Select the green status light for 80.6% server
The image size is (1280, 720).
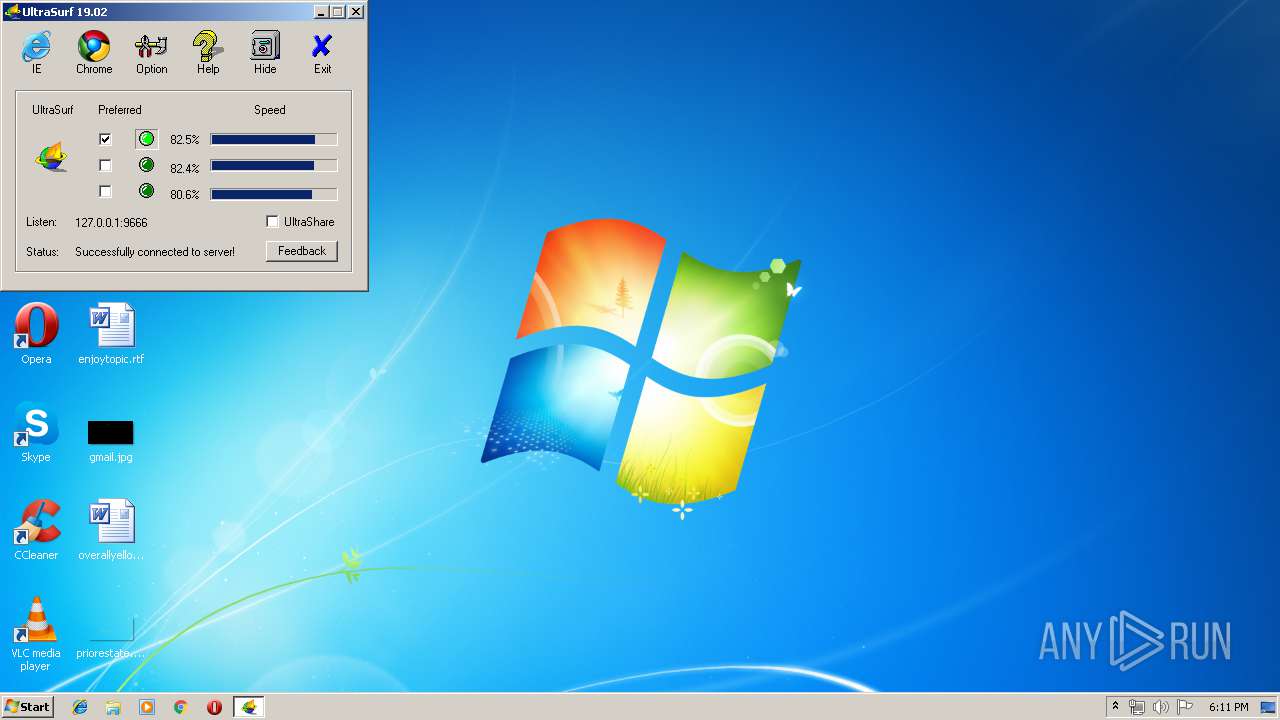coord(146,191)
